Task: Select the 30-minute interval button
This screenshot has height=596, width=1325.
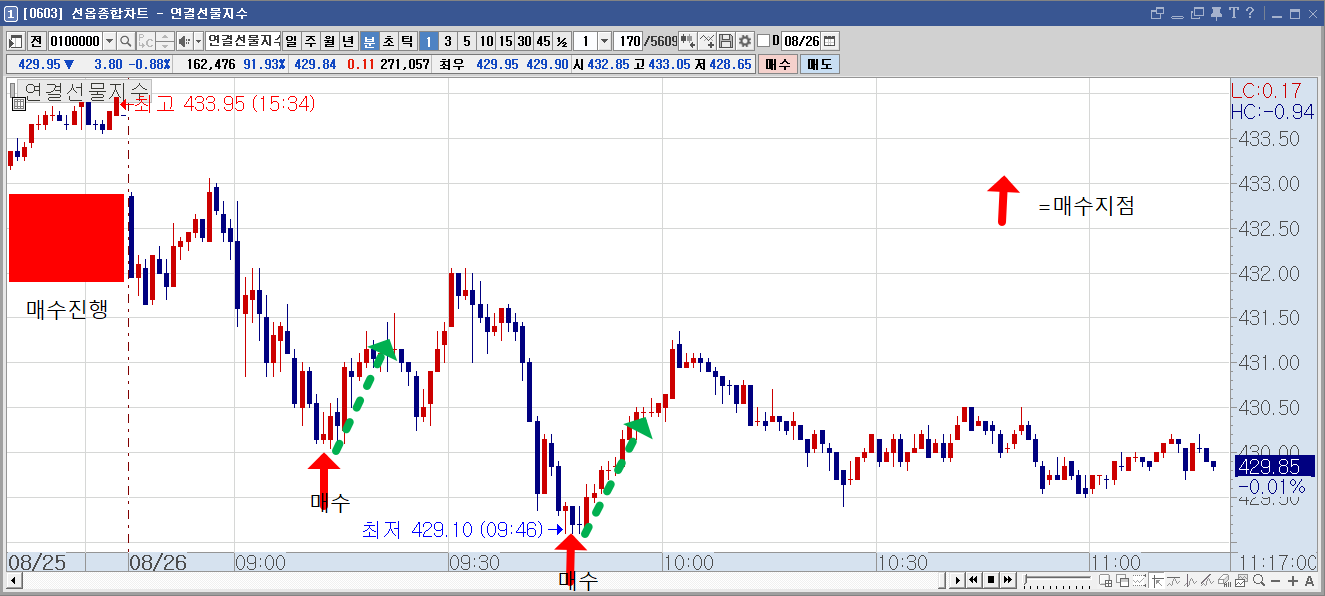Action: (524, 41)
